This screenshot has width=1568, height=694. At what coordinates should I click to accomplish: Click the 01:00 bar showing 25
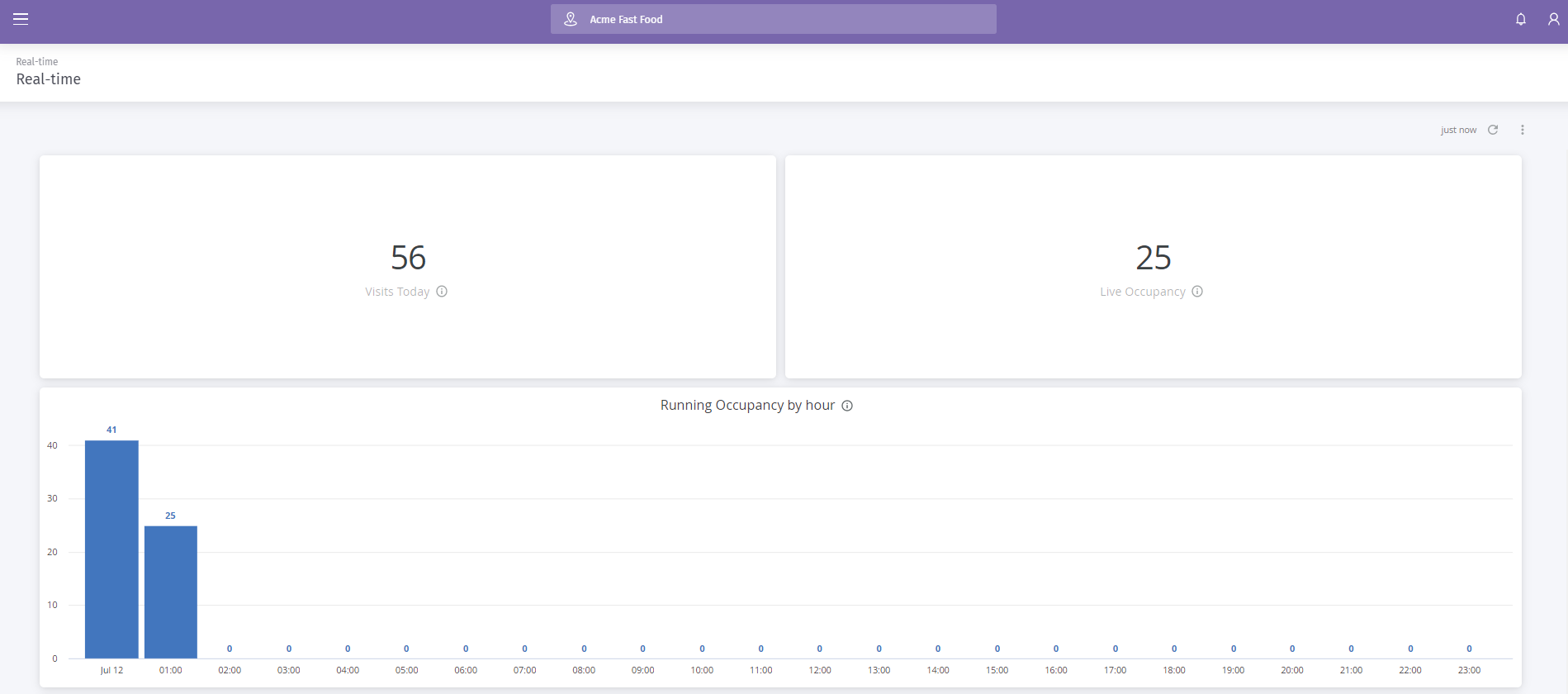[x=171, y=592]
